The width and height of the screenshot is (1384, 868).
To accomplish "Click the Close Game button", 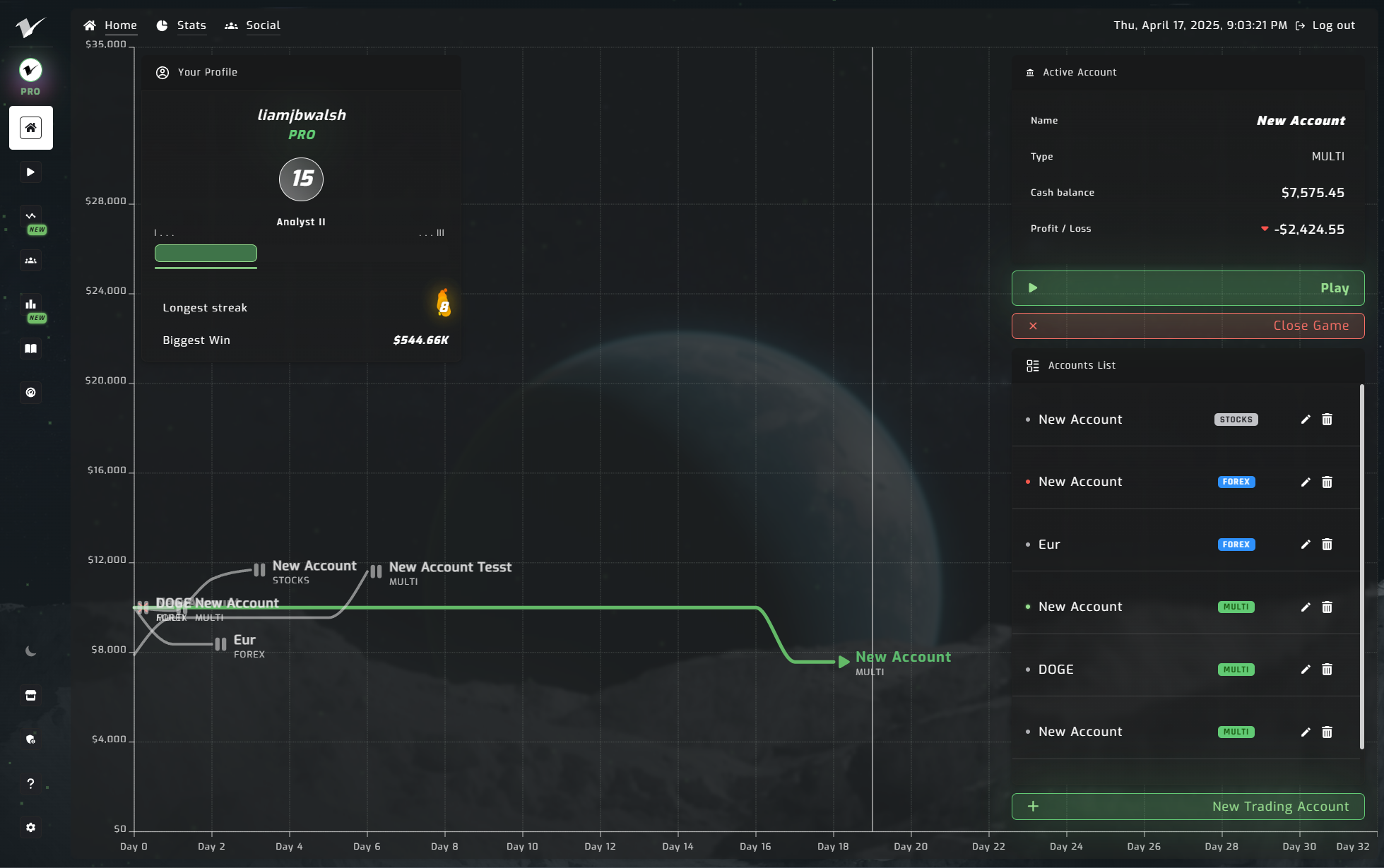I will click(x=1187, y=326).
